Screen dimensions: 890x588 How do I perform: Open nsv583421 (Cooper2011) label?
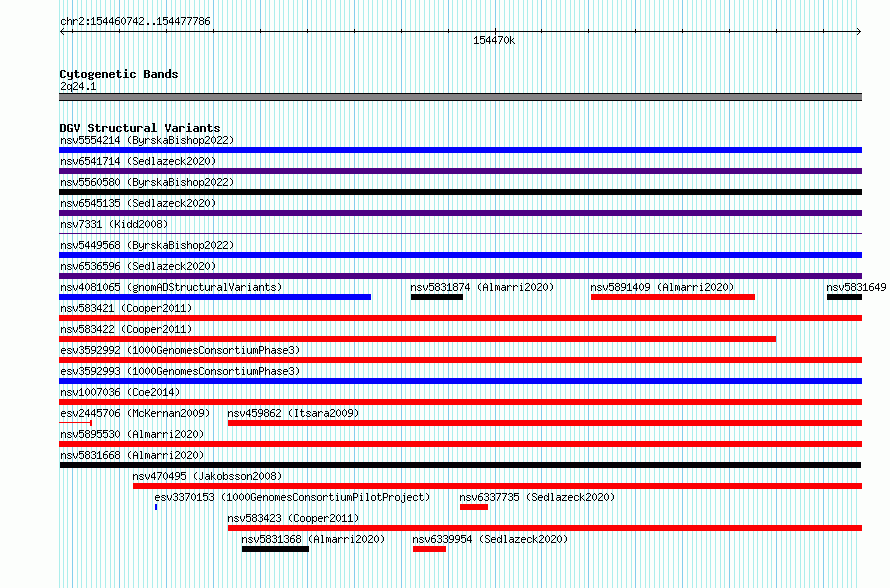(x=126, y=308)
